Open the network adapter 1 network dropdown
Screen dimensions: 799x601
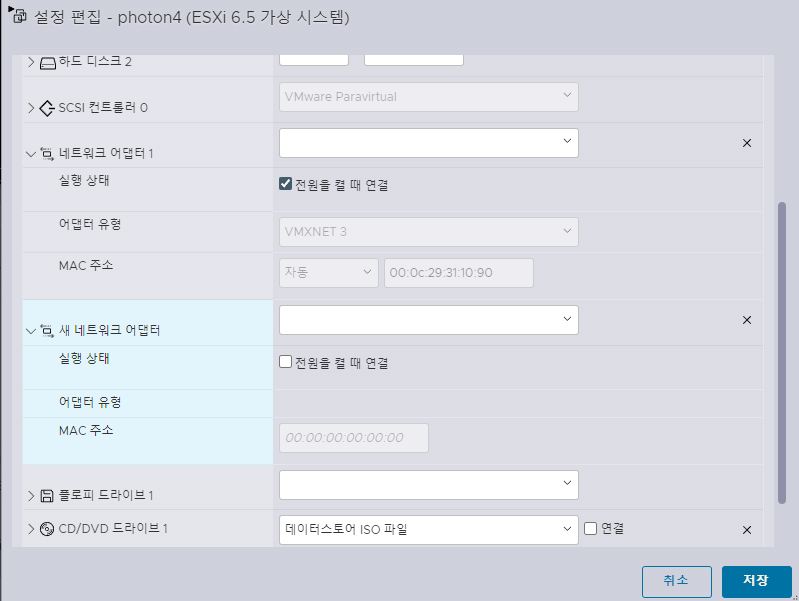click(429, 143)
